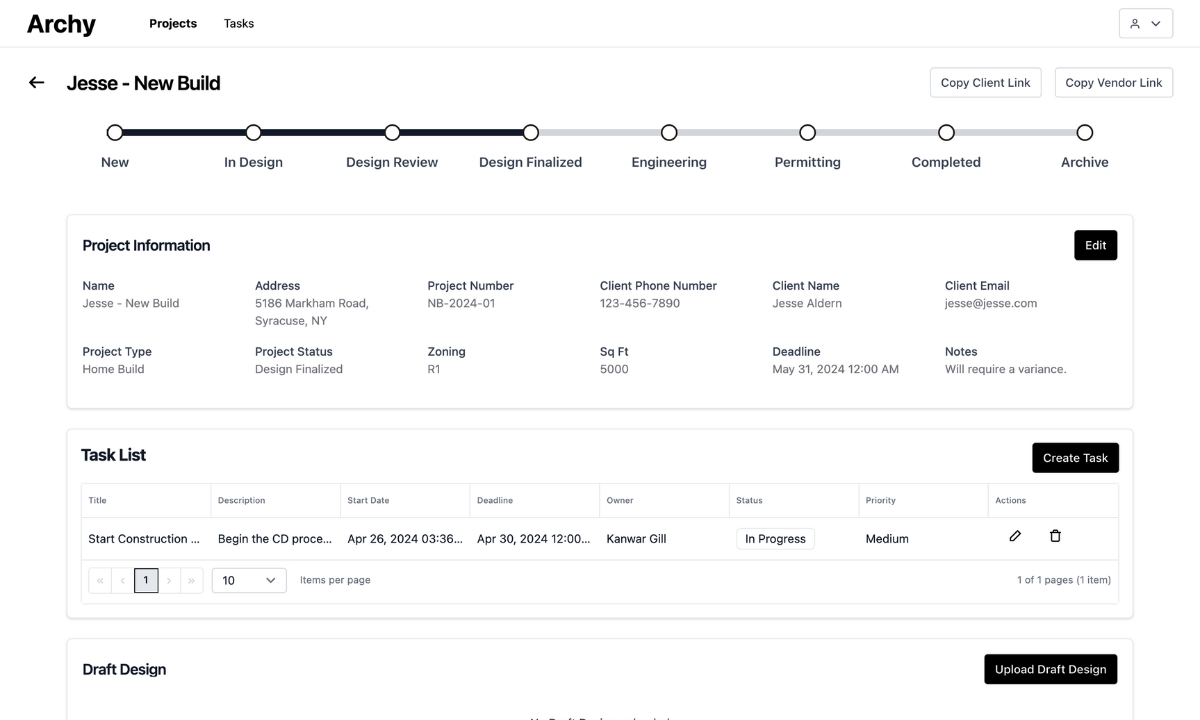The image size is (1200, 720).
Task: Click the client phone number 123-456-7890
Action: (x=640, y=303)
